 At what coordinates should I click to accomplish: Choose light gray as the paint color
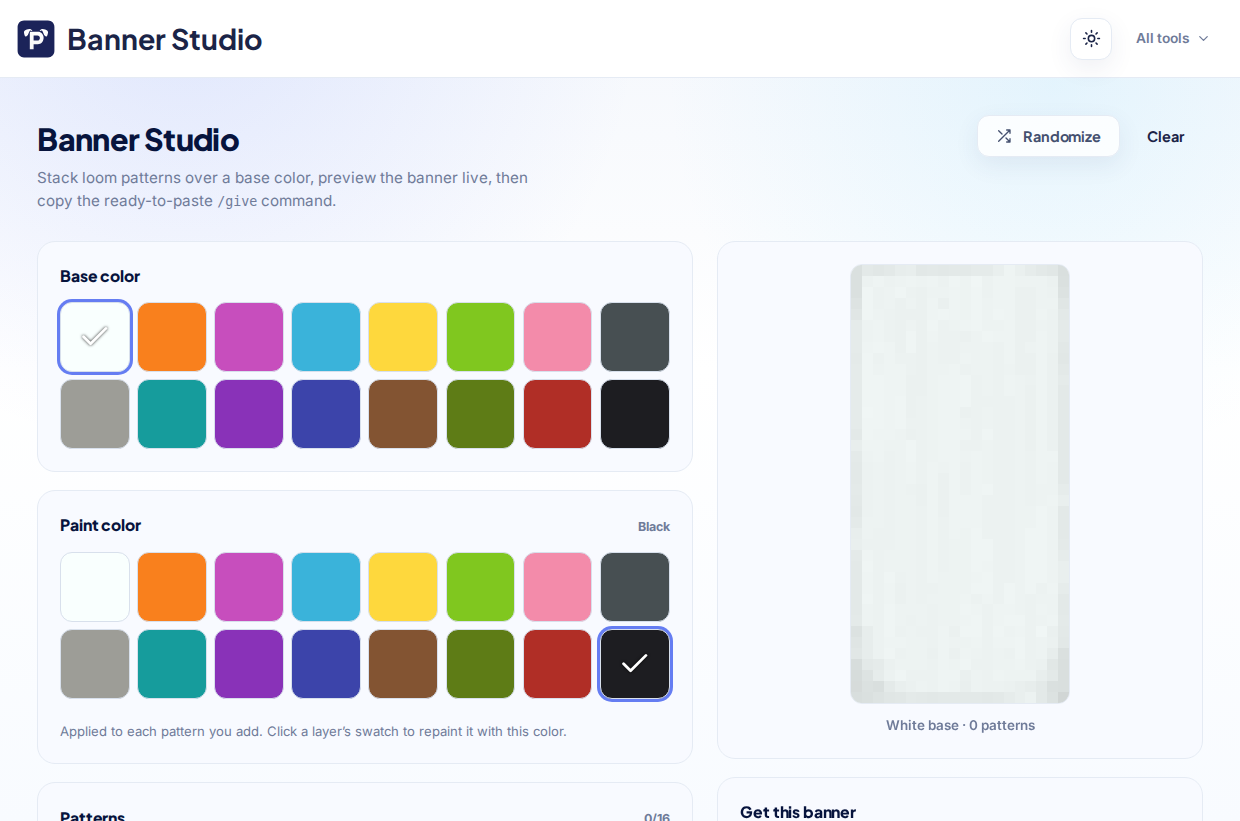tap(95, 664)
